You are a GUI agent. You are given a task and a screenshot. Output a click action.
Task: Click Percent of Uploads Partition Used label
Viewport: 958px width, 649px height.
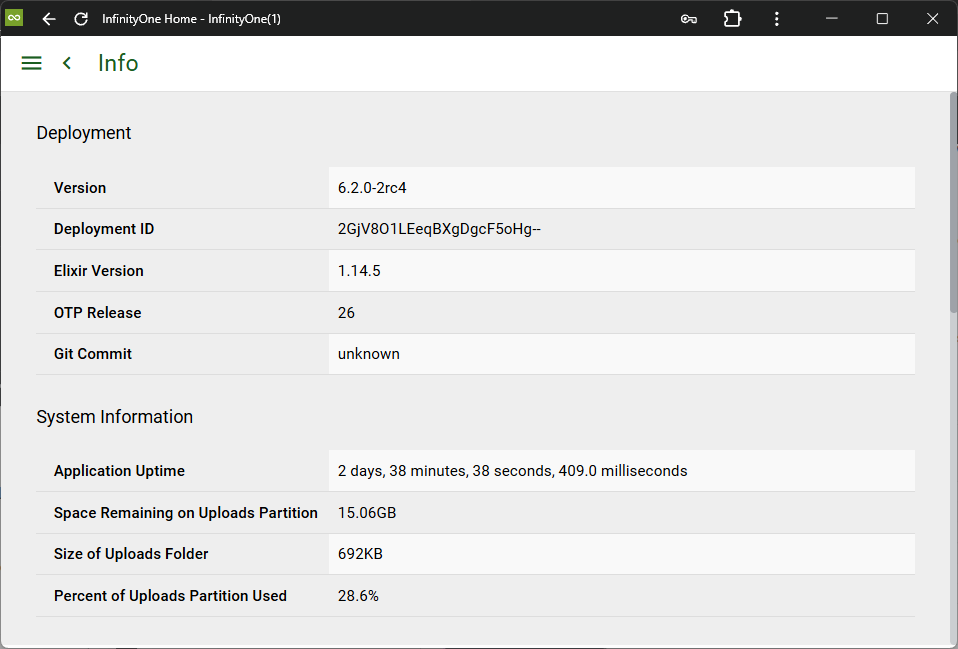point(170,596)
